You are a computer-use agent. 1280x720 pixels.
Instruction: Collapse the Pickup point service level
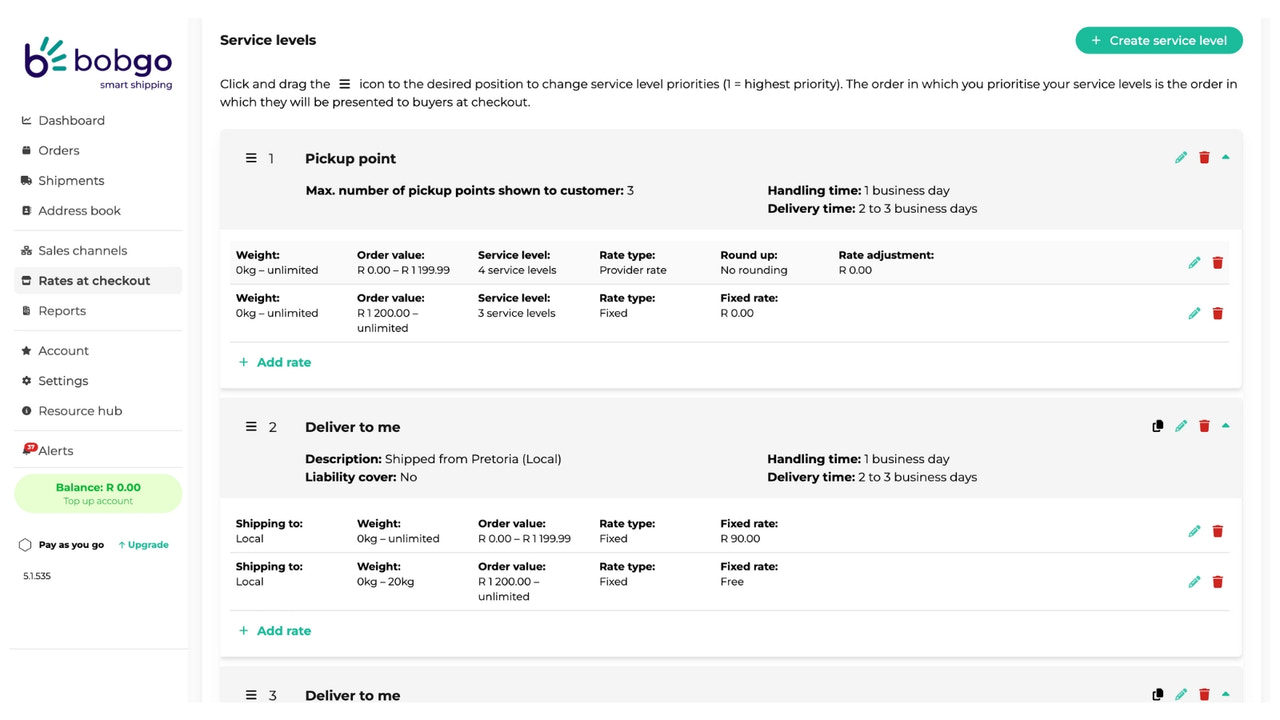pyautogui.click(x=1225, y=157)
